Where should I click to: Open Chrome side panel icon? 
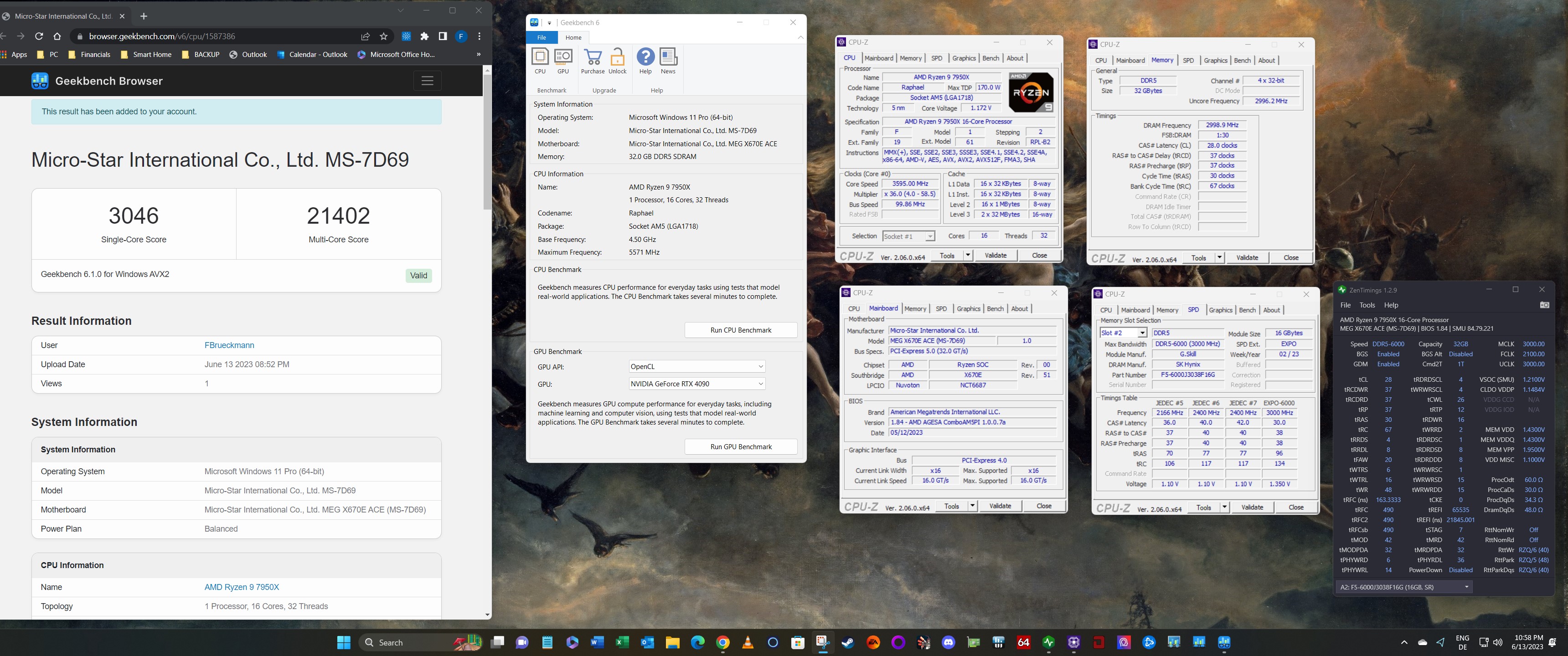click(x=443, y=36)
